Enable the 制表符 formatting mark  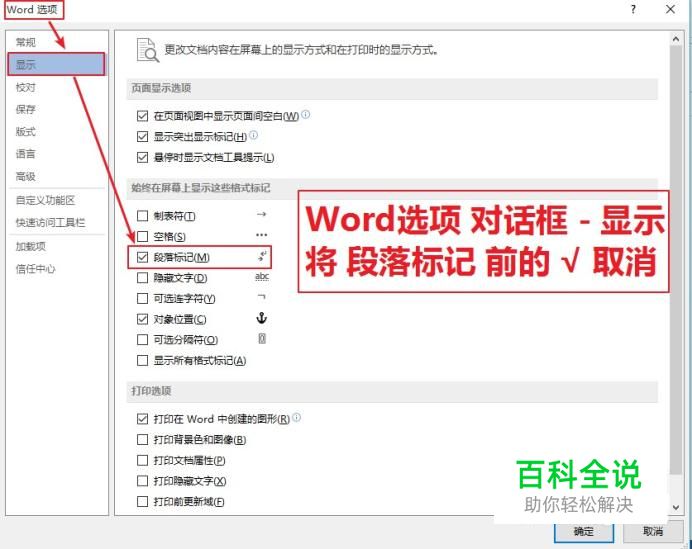(142, 216)
